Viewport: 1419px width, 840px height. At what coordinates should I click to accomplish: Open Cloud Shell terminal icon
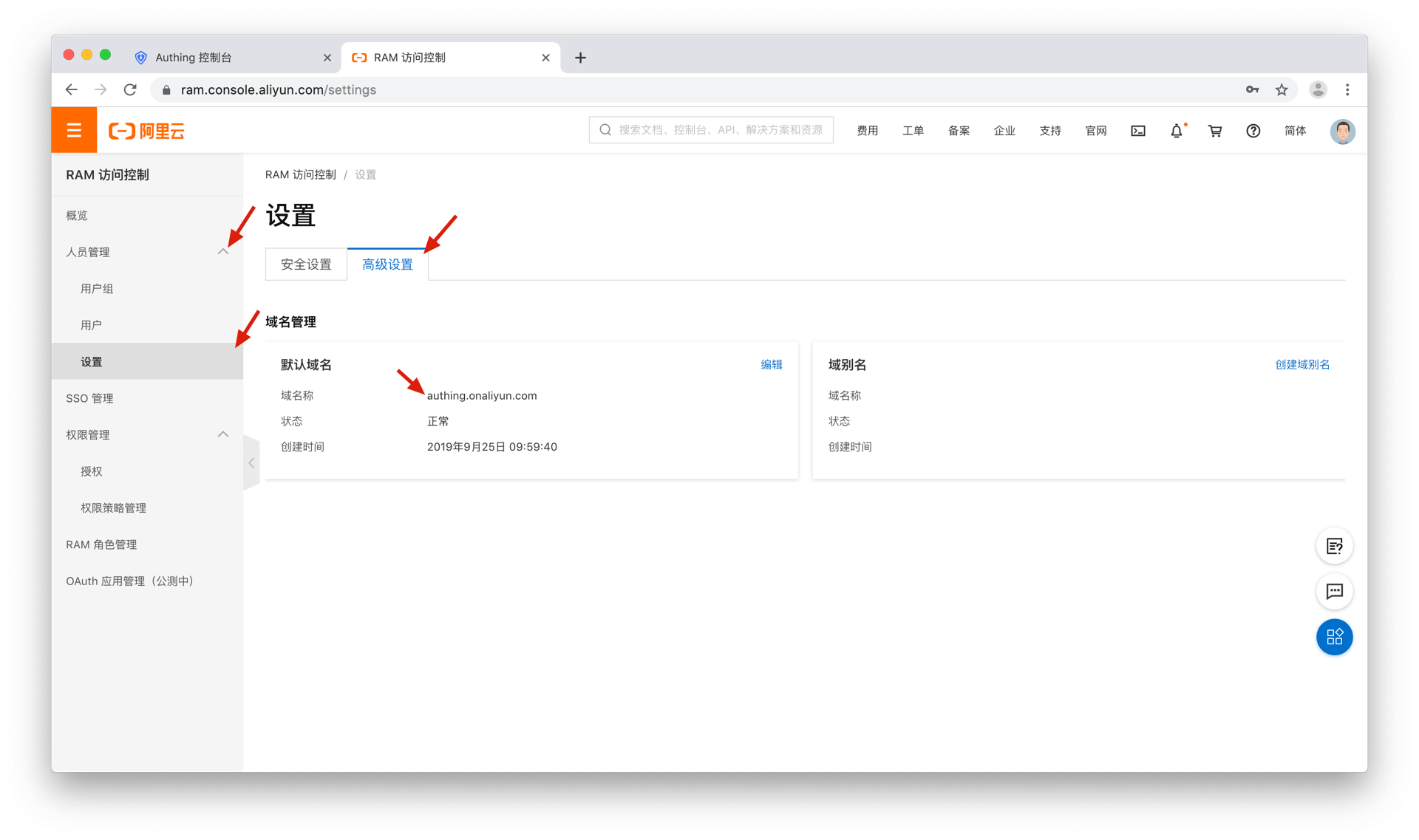pyautogui.click(x=1137, y=131)
